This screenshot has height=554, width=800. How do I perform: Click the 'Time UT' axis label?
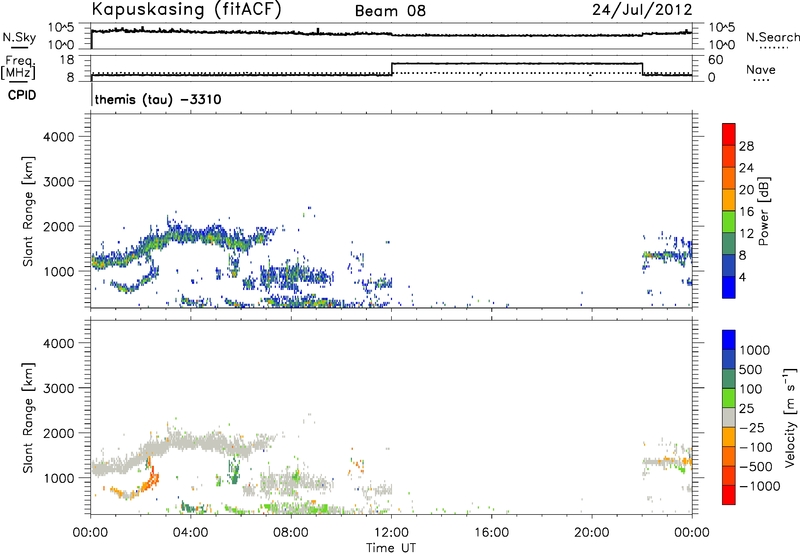391,548
